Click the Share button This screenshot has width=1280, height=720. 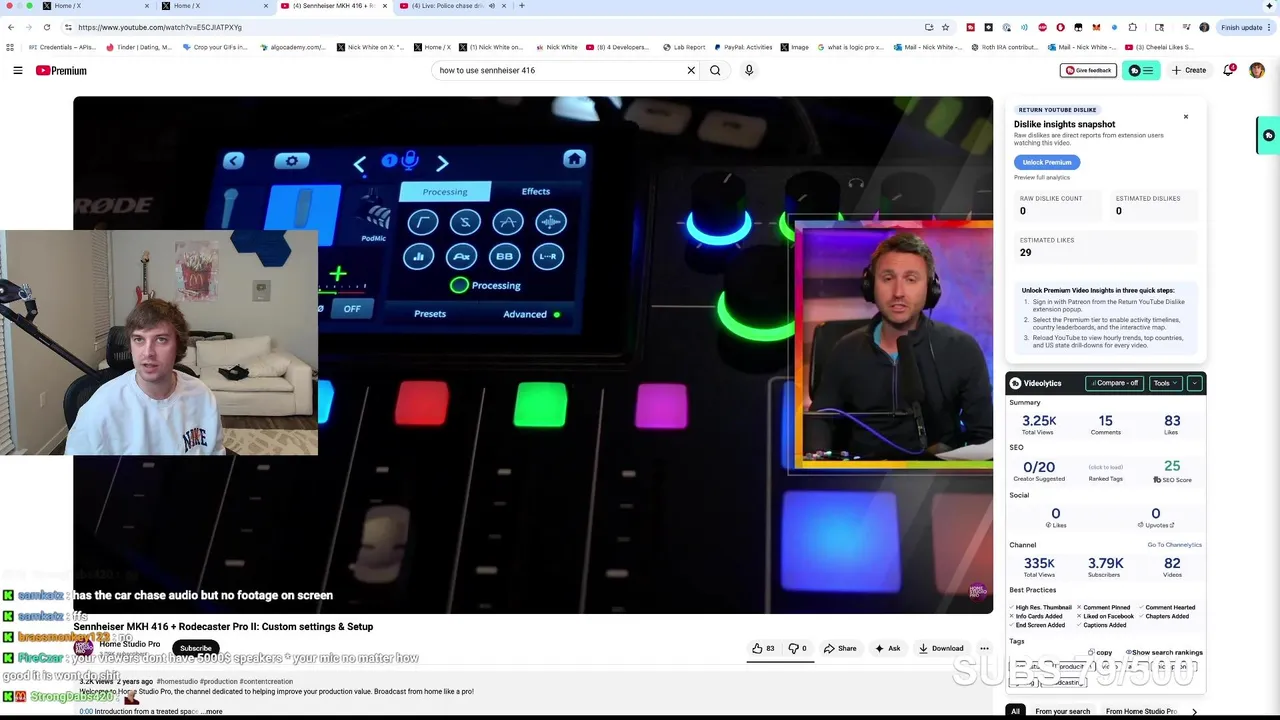click(x=840, y=648)
